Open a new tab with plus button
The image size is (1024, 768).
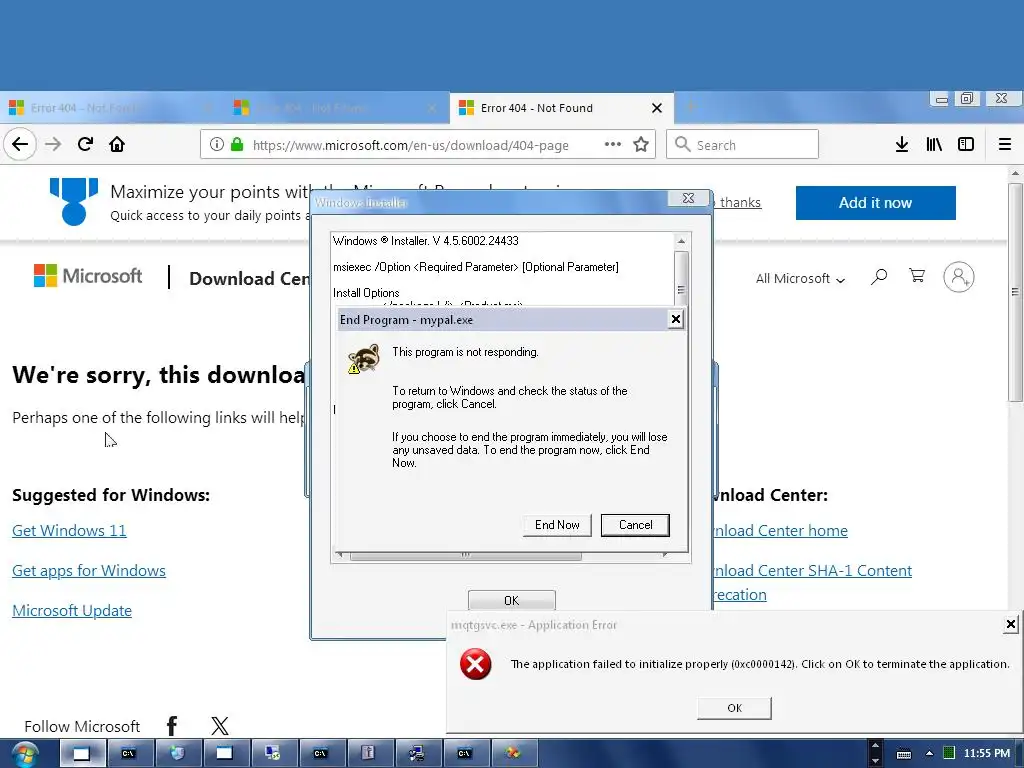tap(690, 106)
